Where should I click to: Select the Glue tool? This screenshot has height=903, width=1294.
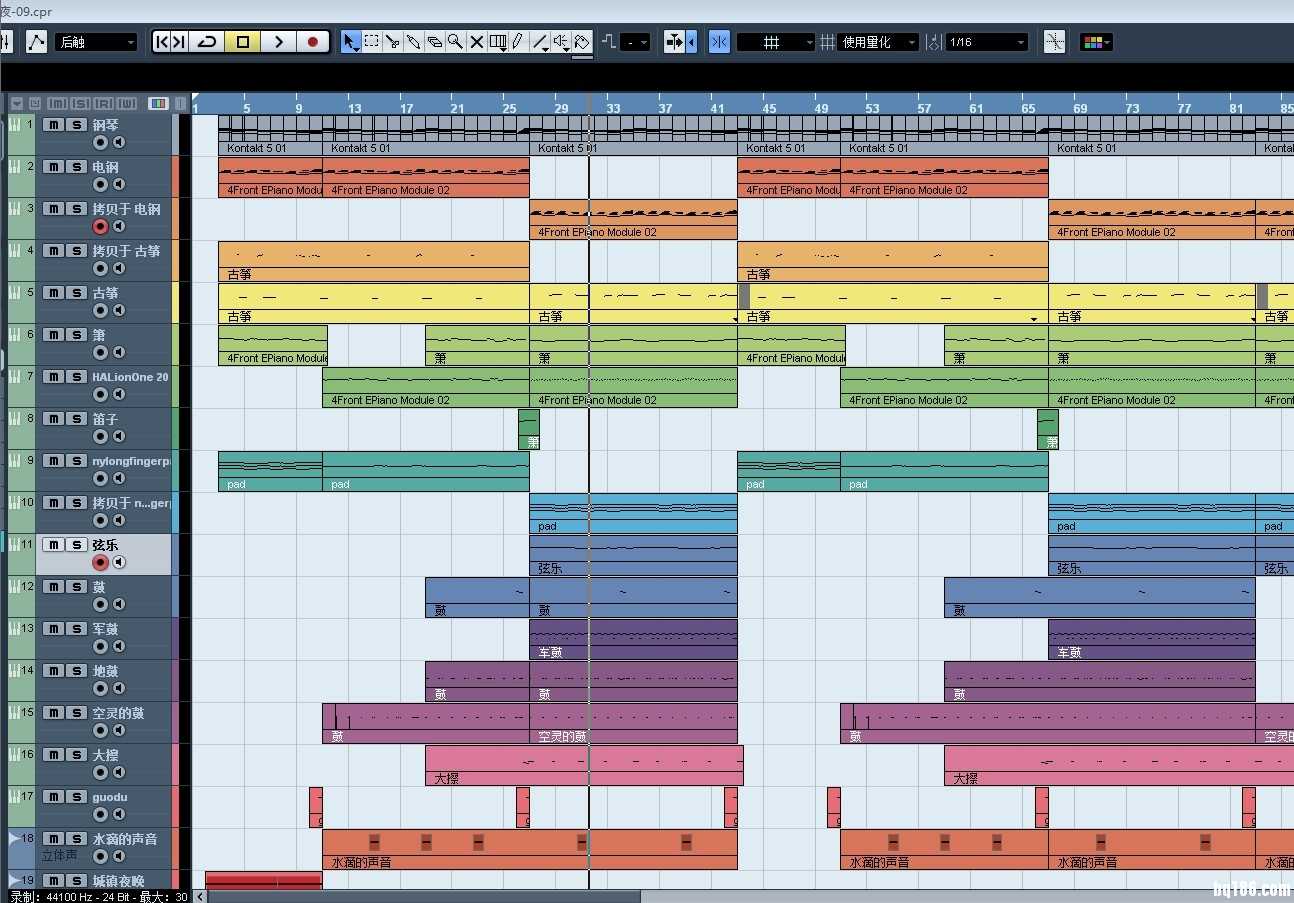[x=413, y=42]
